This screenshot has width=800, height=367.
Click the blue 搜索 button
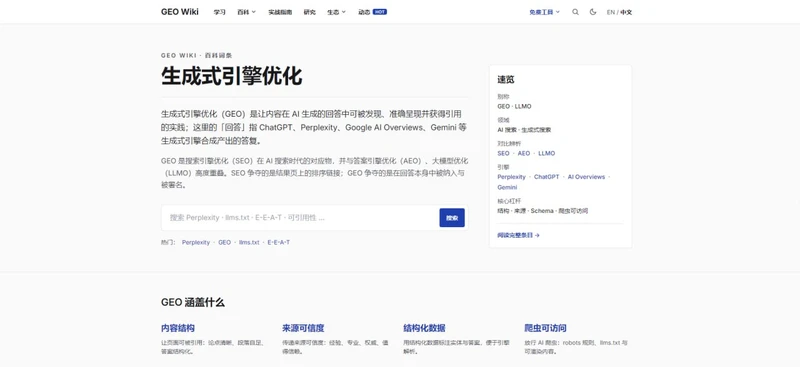click(x=452, y=217)
